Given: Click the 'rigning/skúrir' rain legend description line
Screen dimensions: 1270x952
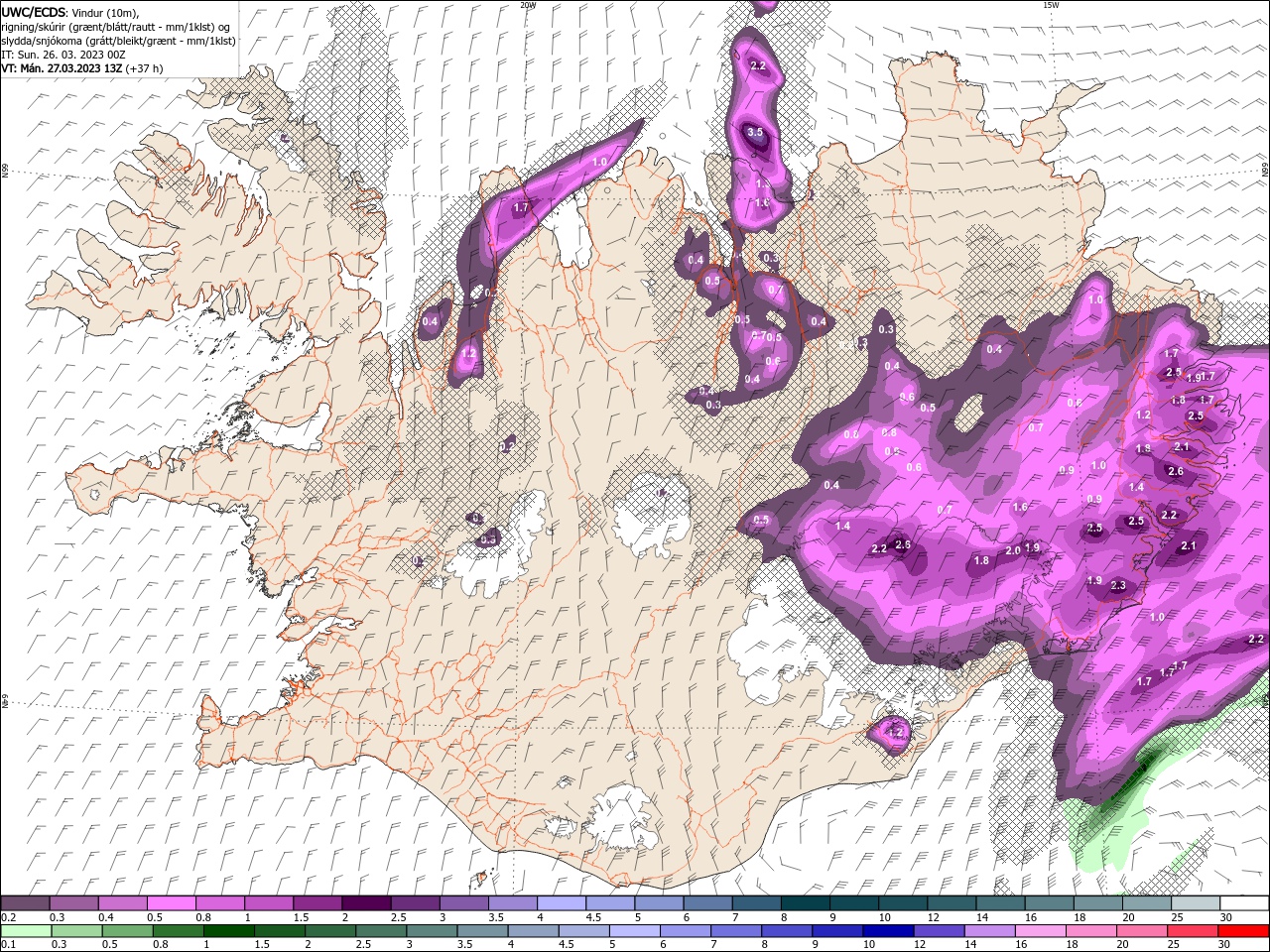Looking at the screenshot, I should [117, 27].
